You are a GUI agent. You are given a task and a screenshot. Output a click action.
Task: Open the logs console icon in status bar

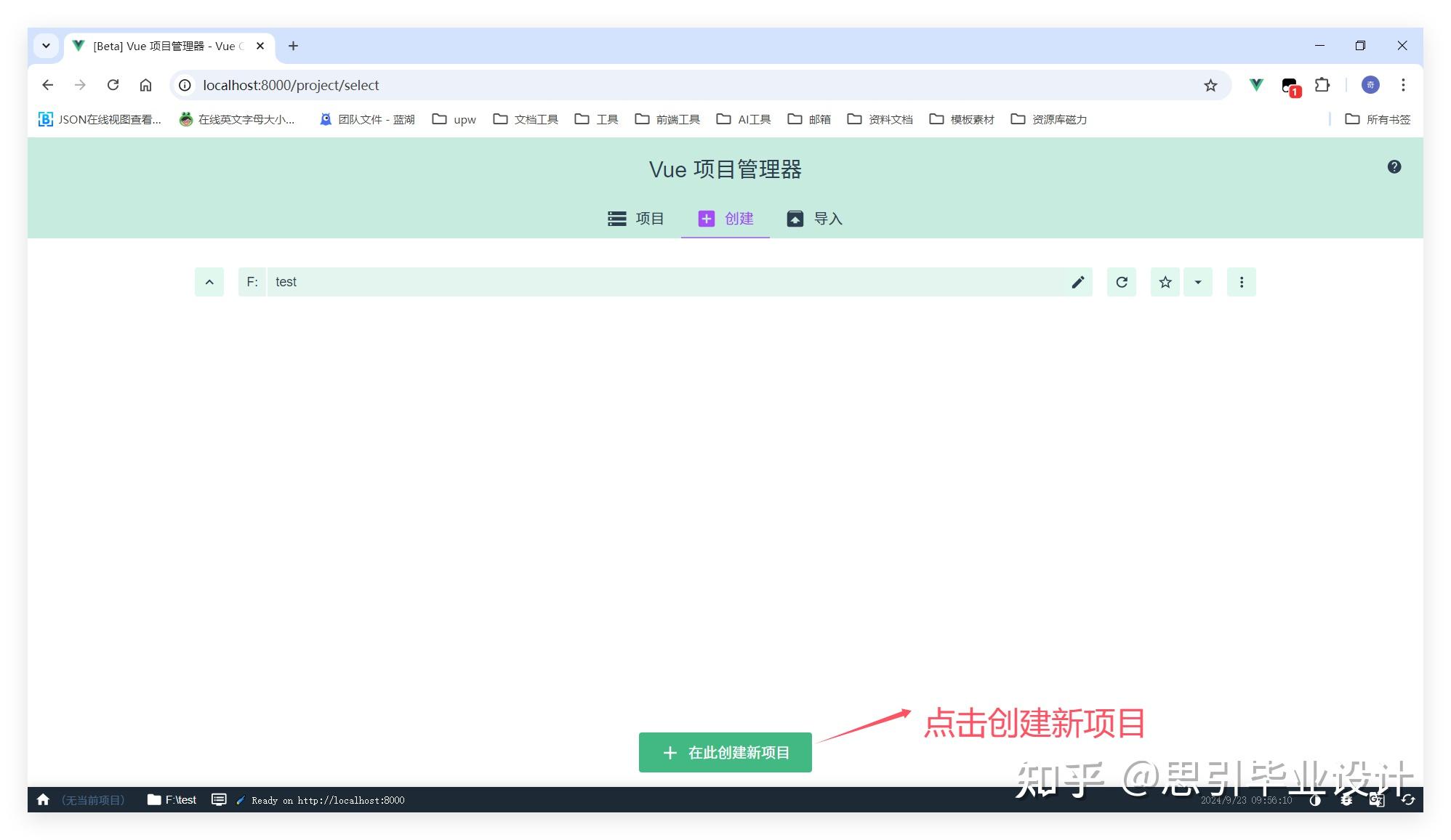(x=219, y=799)
